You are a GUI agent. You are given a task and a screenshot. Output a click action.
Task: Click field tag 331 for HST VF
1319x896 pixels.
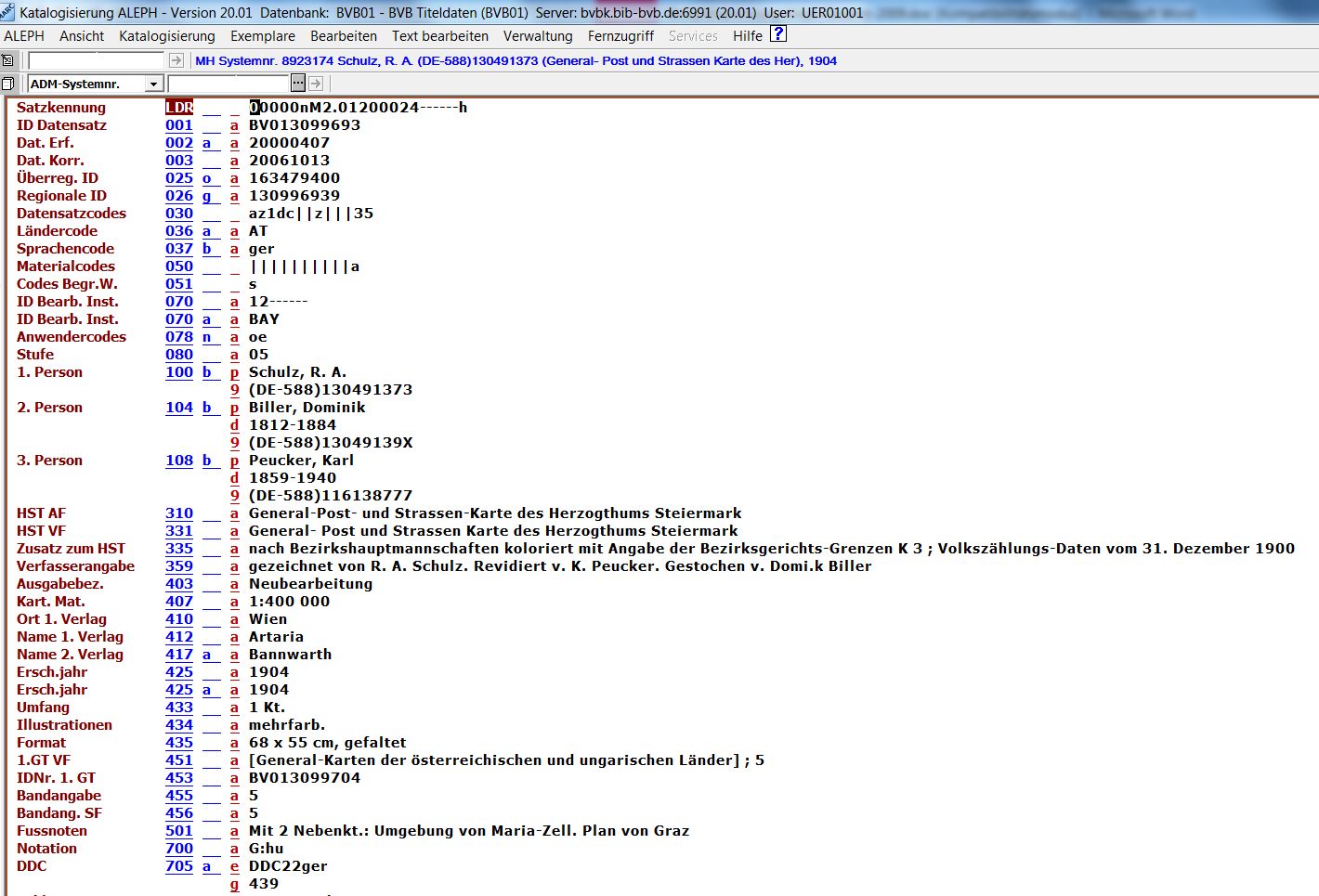tap(179, 531)
